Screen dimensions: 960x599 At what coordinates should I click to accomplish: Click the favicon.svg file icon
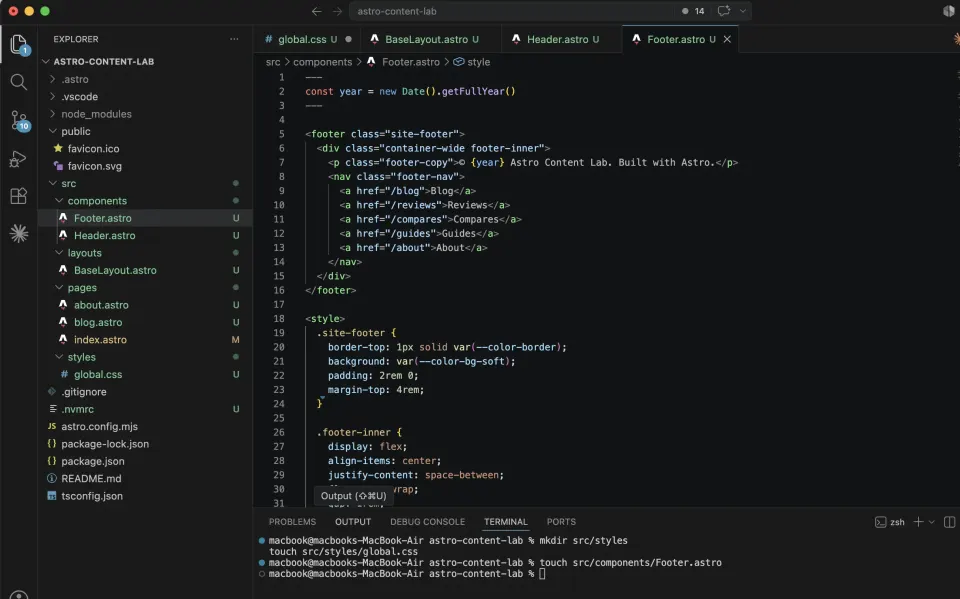58,166
